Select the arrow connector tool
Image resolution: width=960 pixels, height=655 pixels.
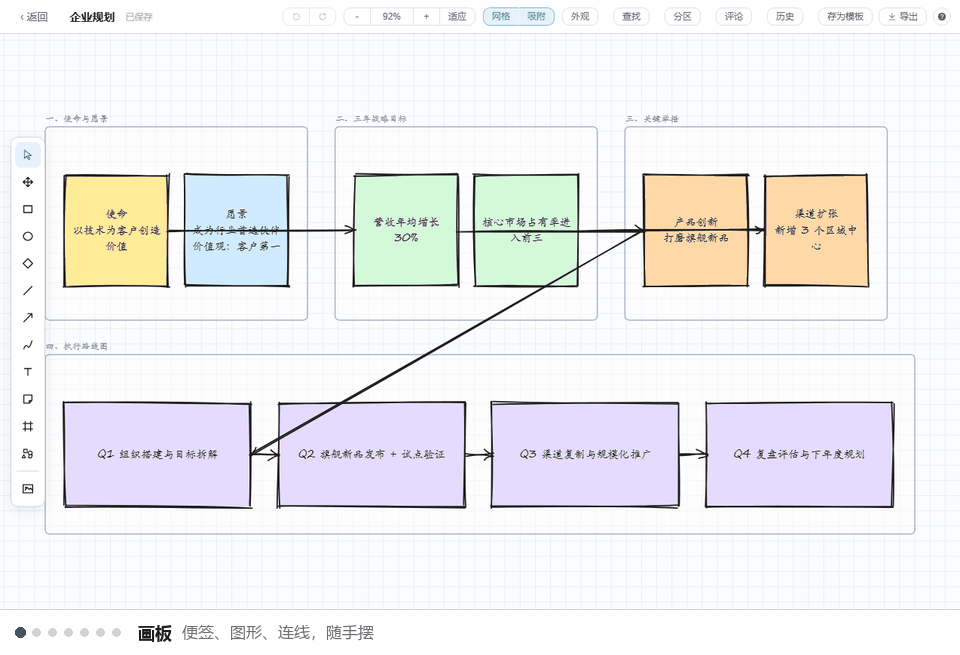click(x=28, y=318)
